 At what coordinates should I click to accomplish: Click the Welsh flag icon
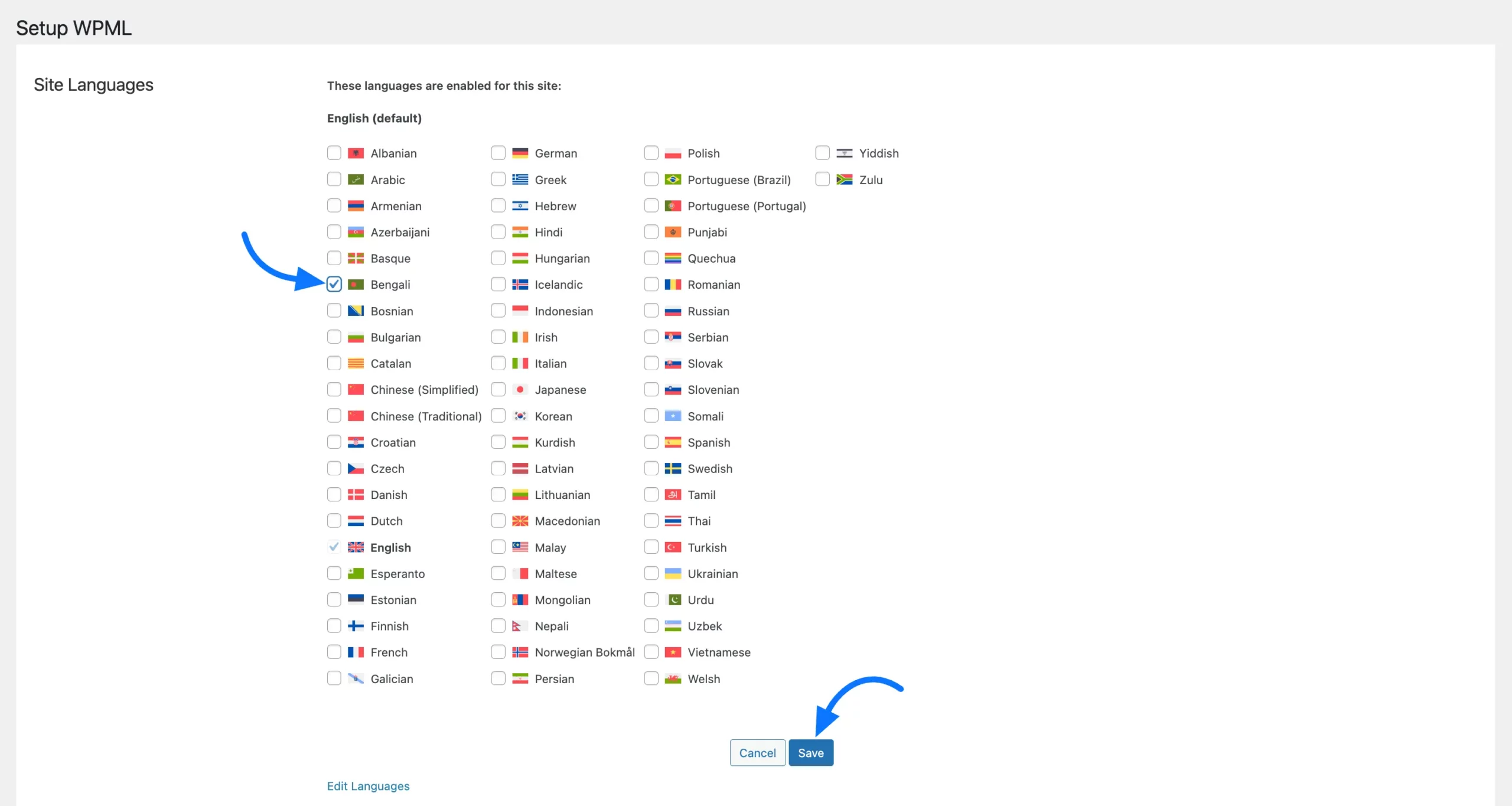pyautogui.click(x=673, y=679)
